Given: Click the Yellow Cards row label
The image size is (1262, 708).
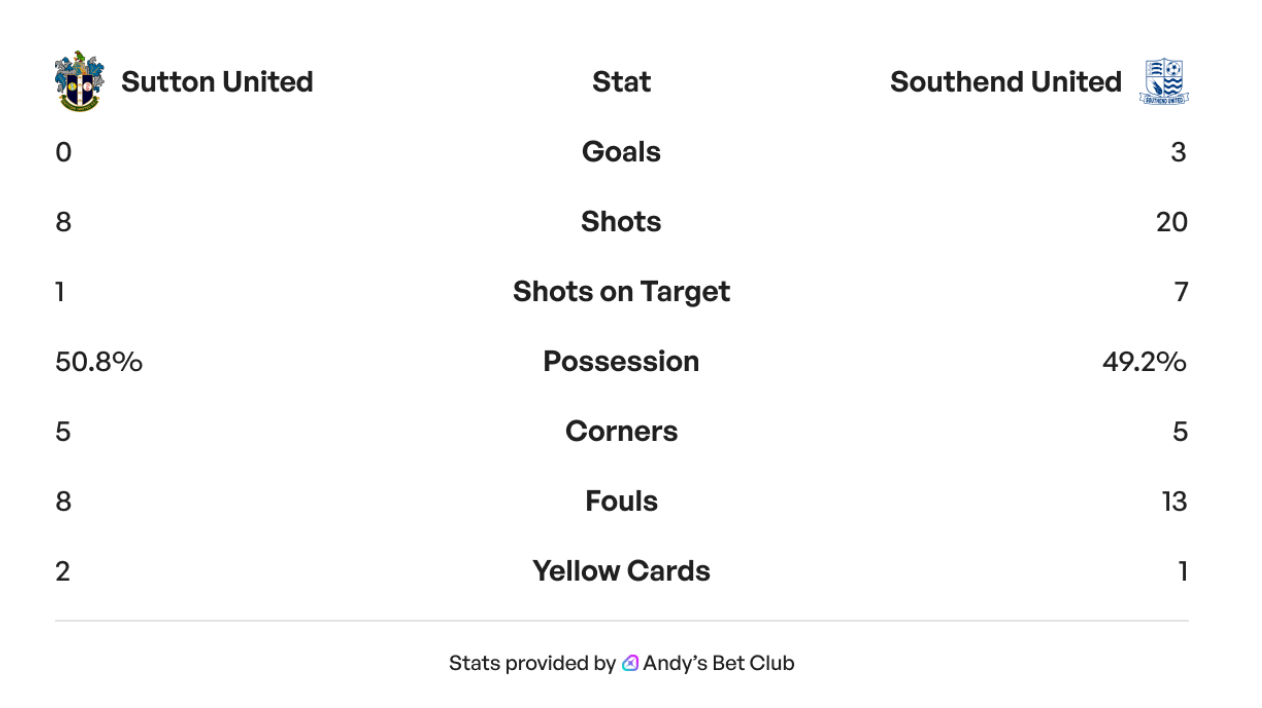Looking at the screenshot, I should click(621, 572).
